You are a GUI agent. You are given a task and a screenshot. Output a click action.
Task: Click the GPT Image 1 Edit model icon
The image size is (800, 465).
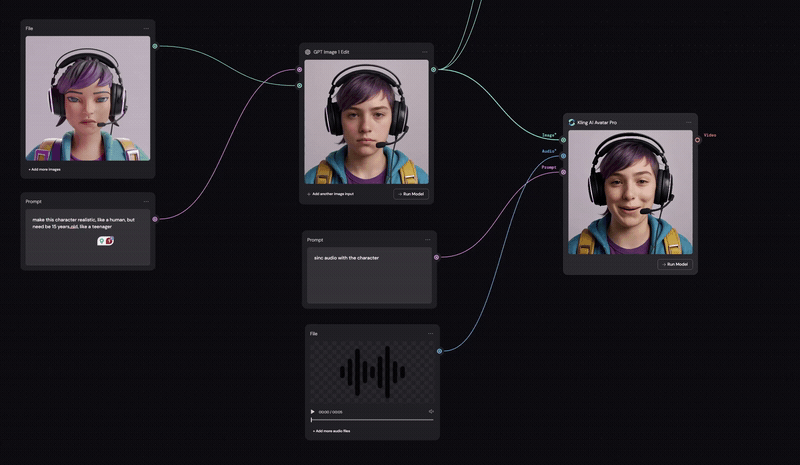pyautogui.click(x=308, y=52)
